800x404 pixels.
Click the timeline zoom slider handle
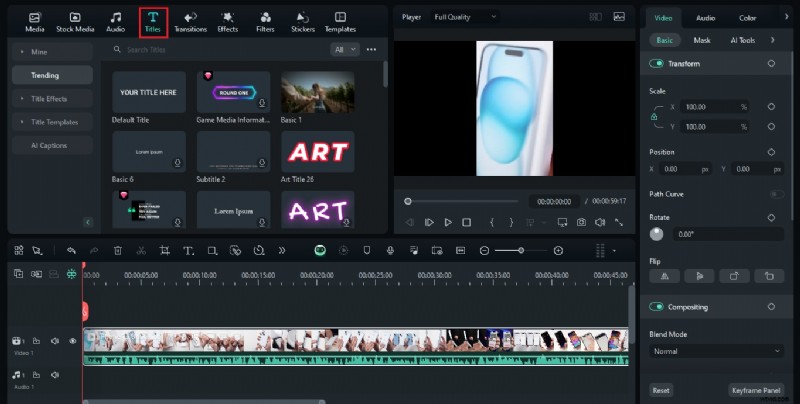pyautogui.click(x=521, y=250)
